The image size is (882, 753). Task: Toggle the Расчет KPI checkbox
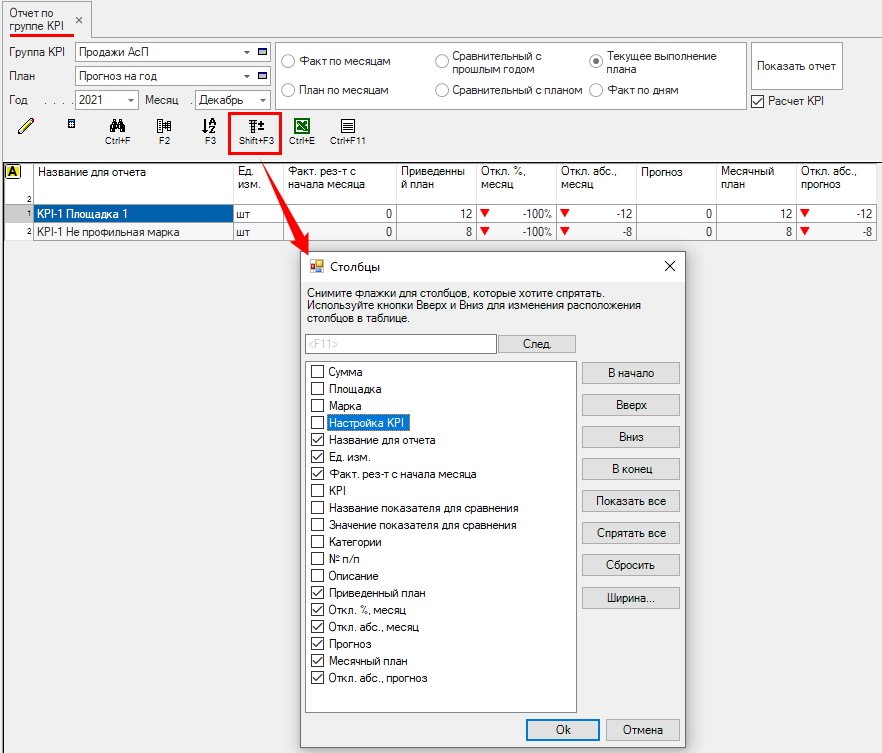point(757,101)
